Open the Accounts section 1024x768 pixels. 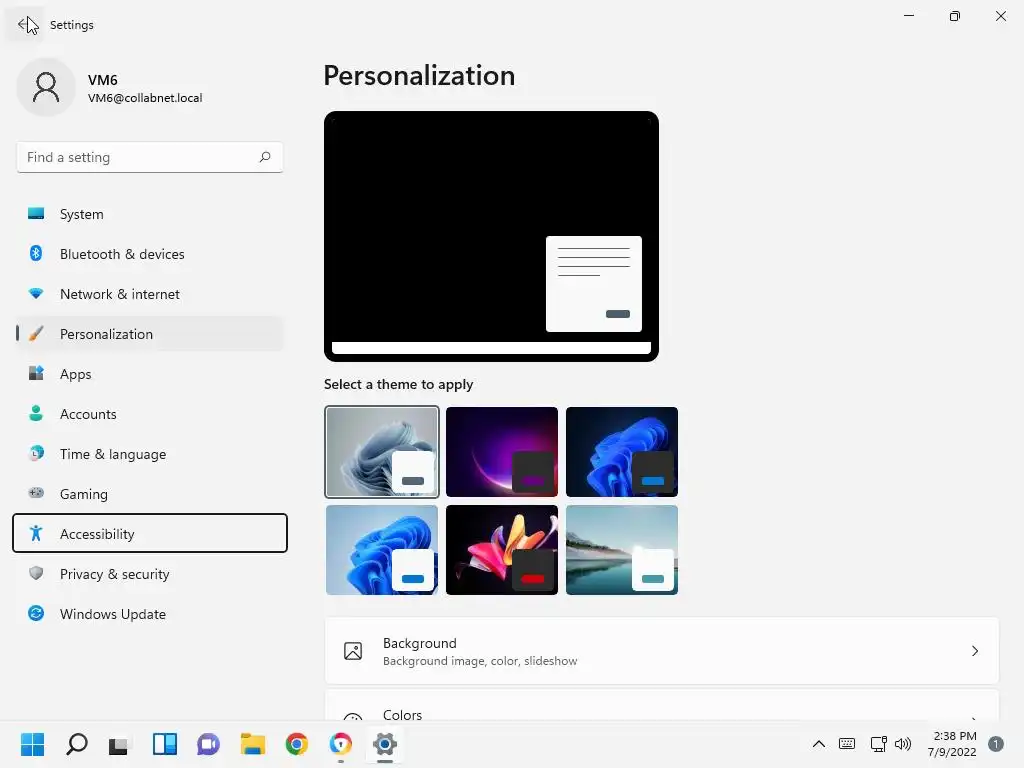[150, 414]
